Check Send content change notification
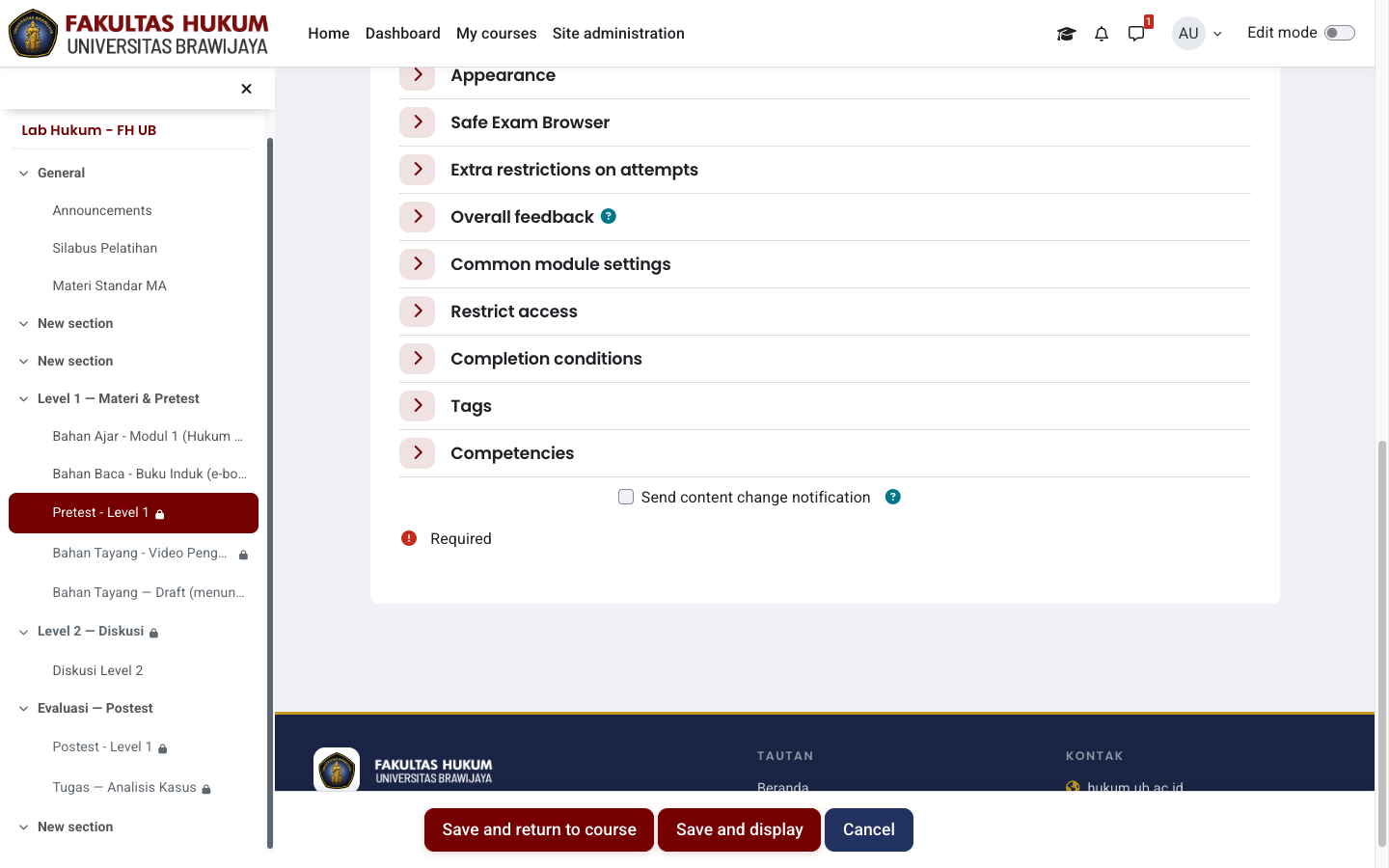1389x868 pixels. [626, 497]
